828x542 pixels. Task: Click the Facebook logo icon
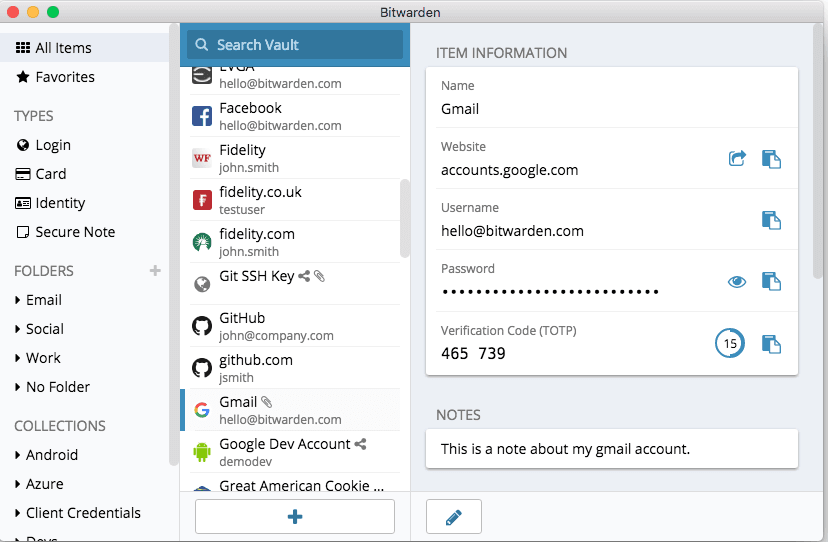[202, 116]
